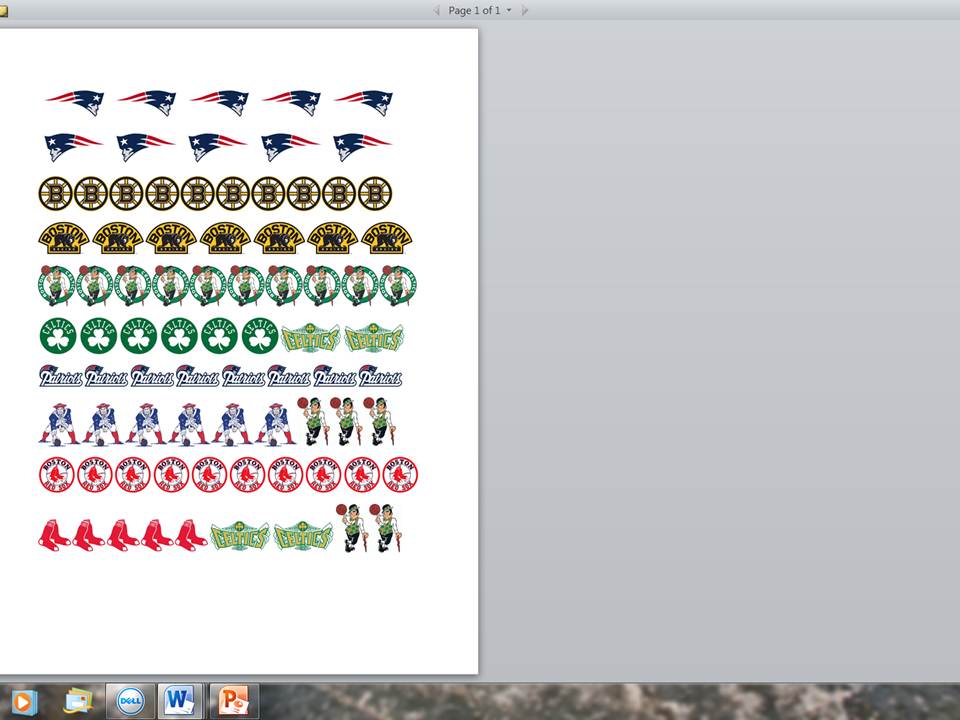Image resolution: width=960 pixels, height=720 pixels.
Task: Select the leftmost Bruins spoked-B logo
Action: point(55,193)
